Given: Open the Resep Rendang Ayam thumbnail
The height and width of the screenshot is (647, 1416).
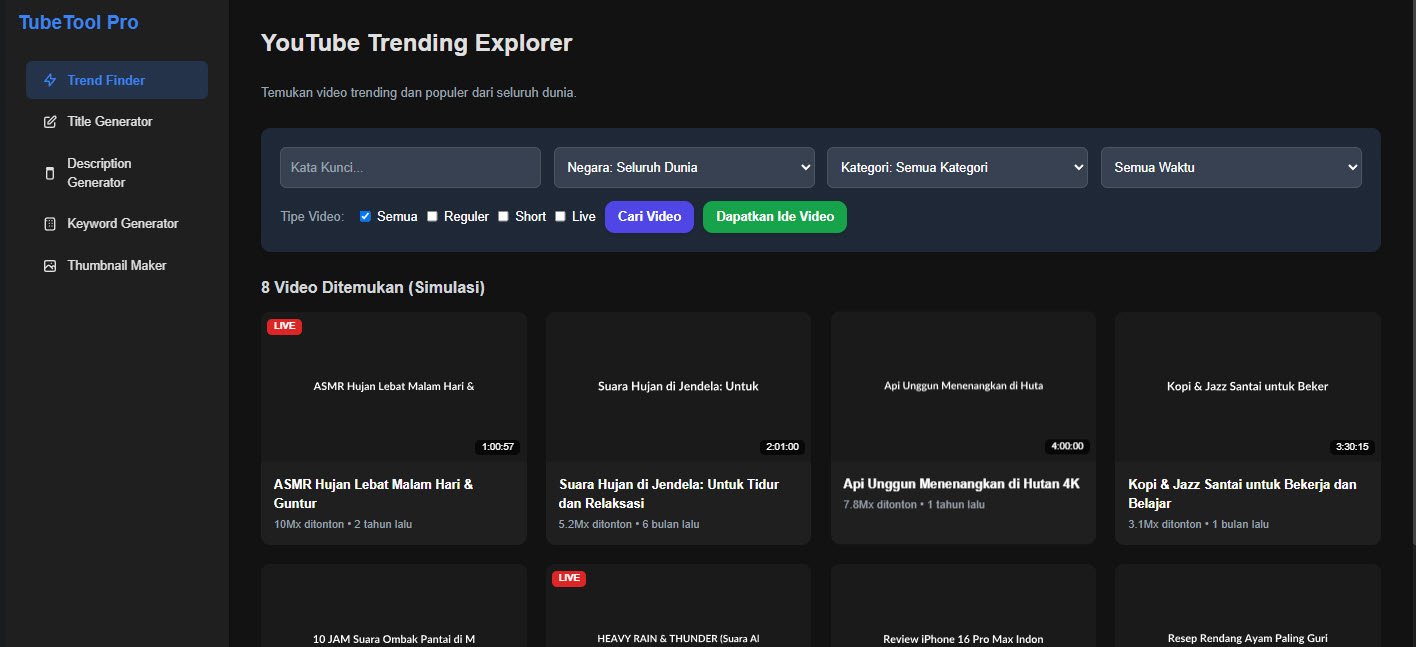Looking at the screenshot, I should [x=1248, y=606].
